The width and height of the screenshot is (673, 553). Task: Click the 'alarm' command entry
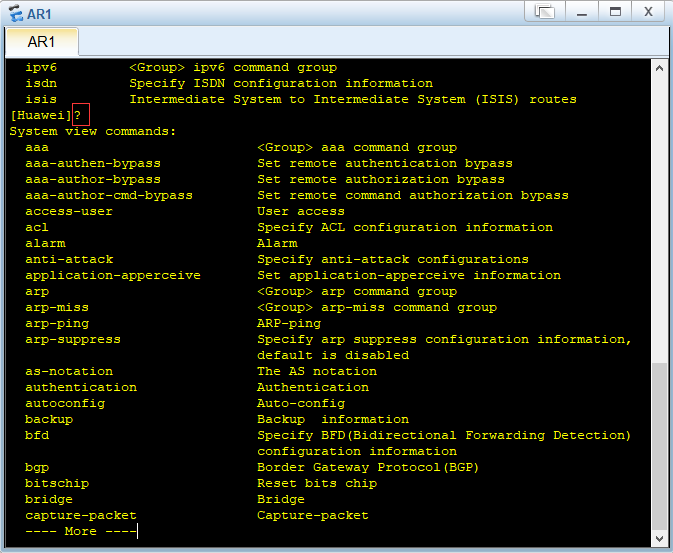pyautogui.click(x=45, y=243)
